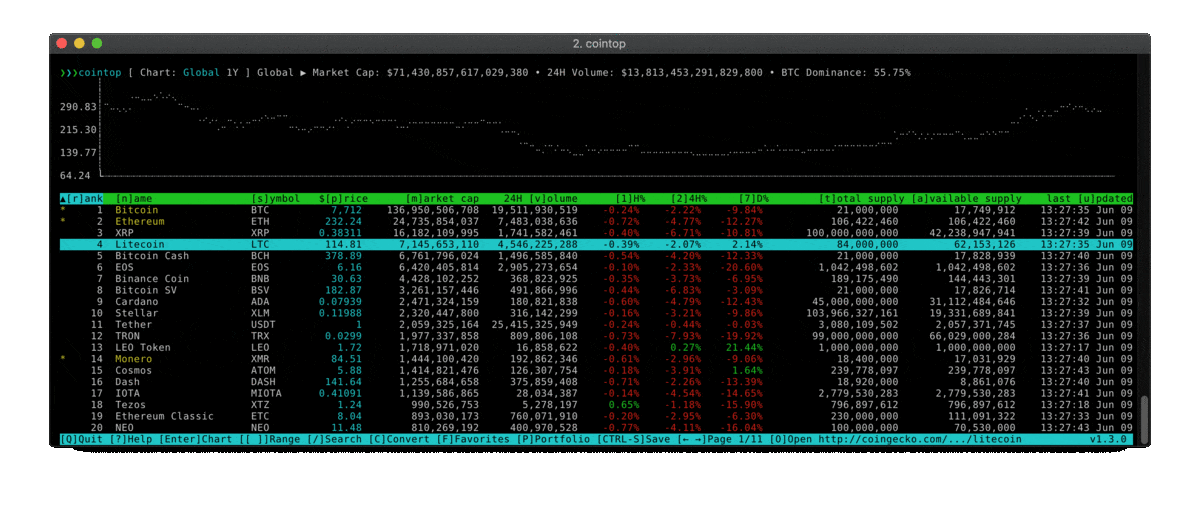Click the USDT symbol cell

[263, 325]
